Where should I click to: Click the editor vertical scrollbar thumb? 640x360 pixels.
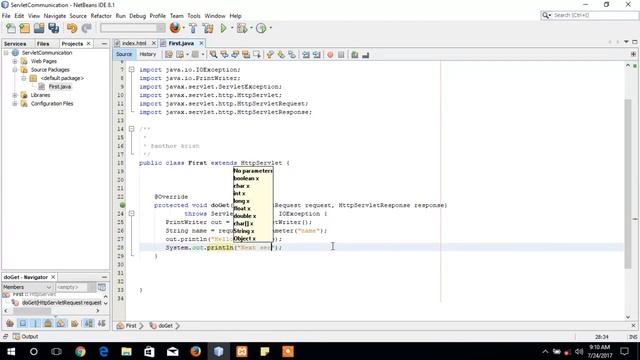(x=628, y=184)
